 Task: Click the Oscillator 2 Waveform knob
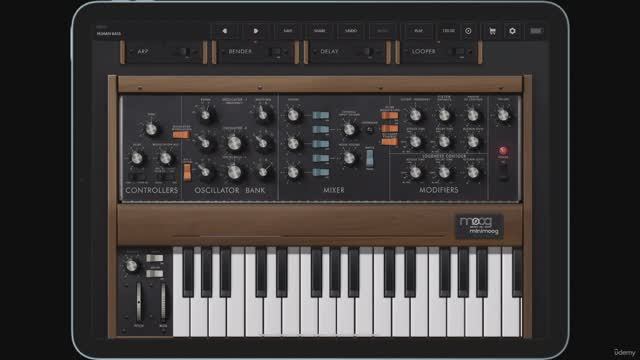click(x=263, y=143)
